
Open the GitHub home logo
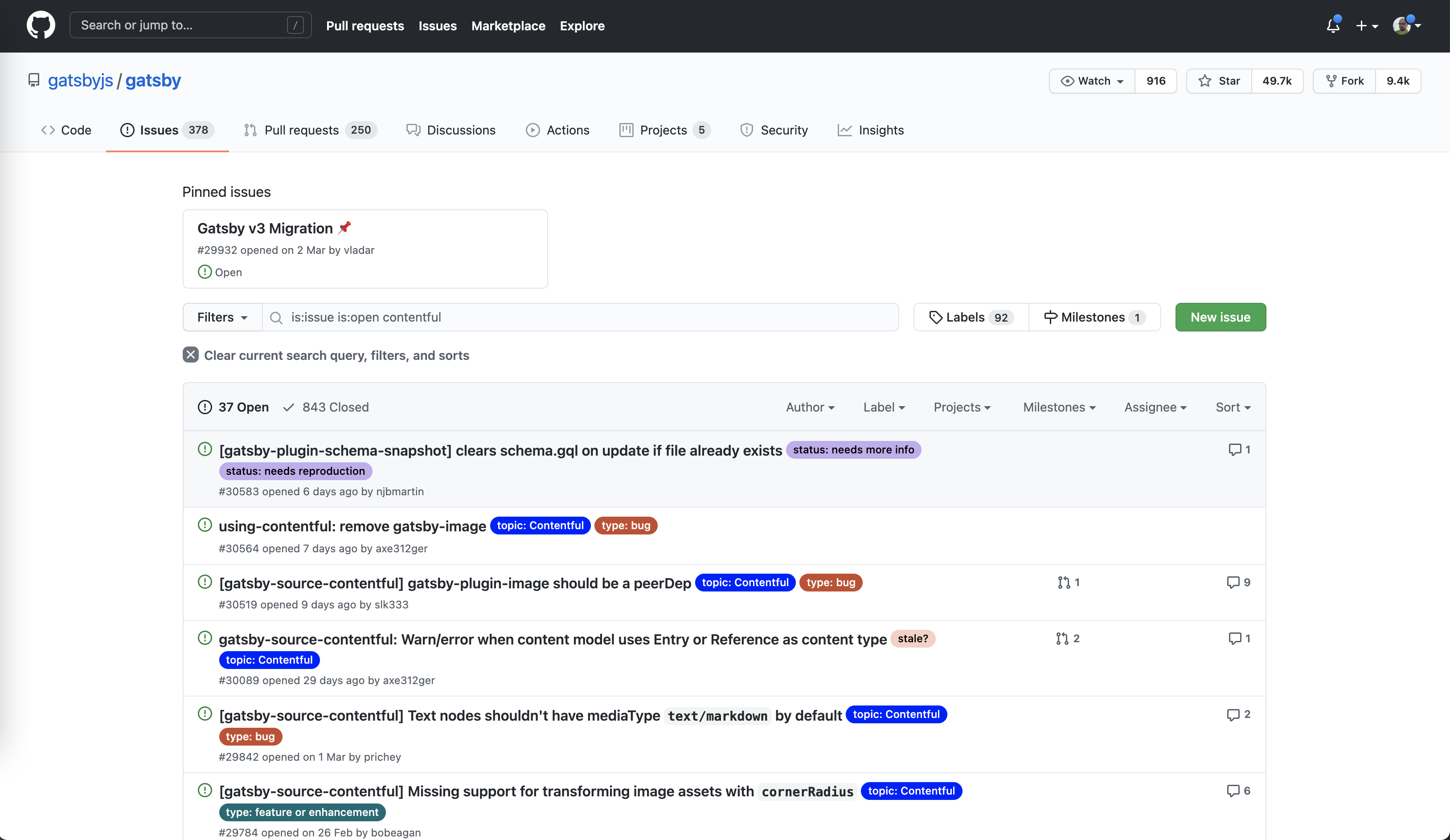pos(41,25)
